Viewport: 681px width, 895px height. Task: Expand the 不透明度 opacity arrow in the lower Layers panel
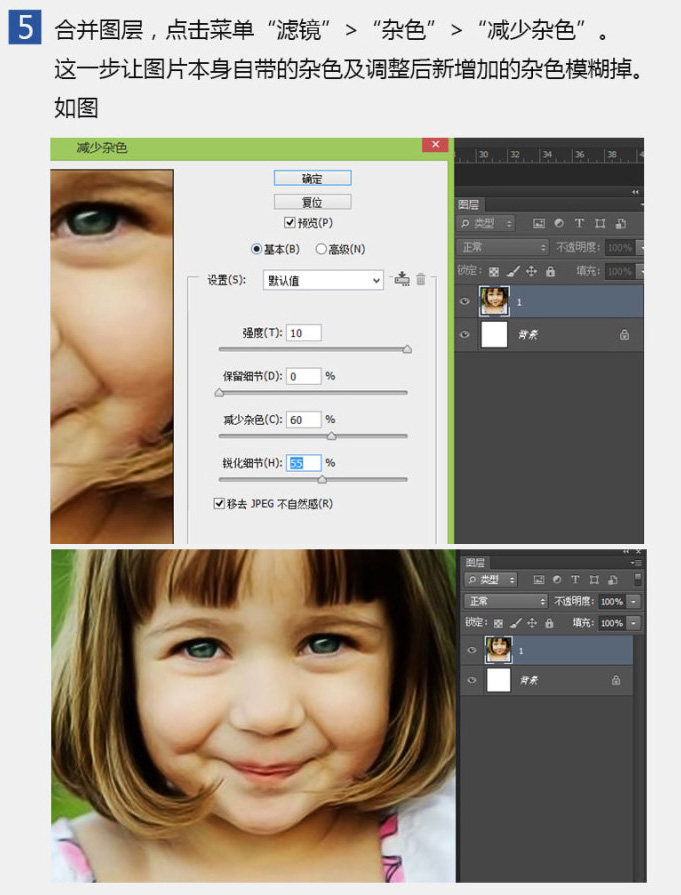pos(634,602)
